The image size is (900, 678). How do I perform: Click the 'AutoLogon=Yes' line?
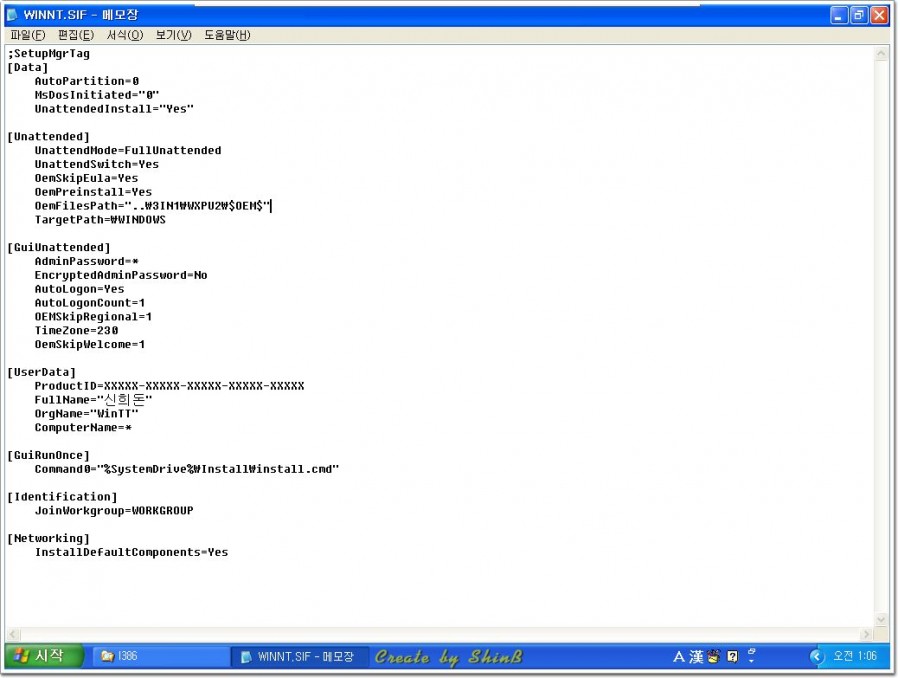coord(80,289)
